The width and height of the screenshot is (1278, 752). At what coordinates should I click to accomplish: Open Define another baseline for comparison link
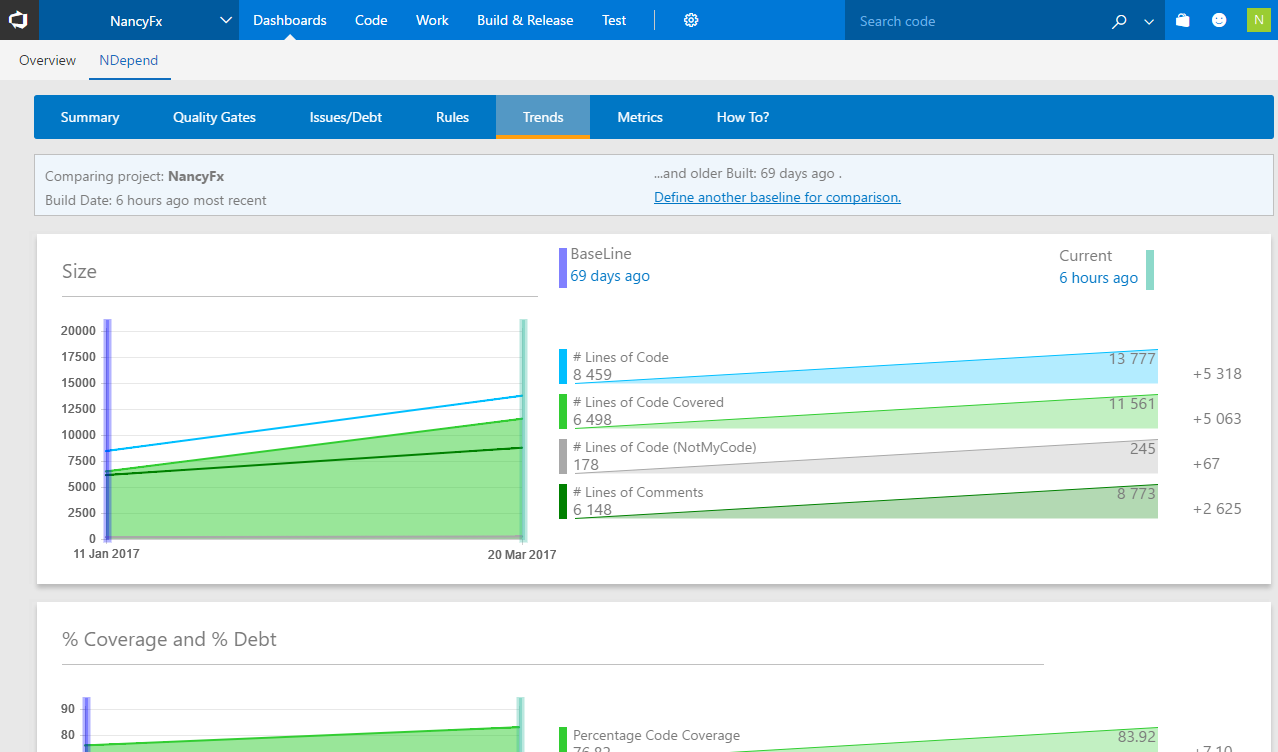point(777,197)
